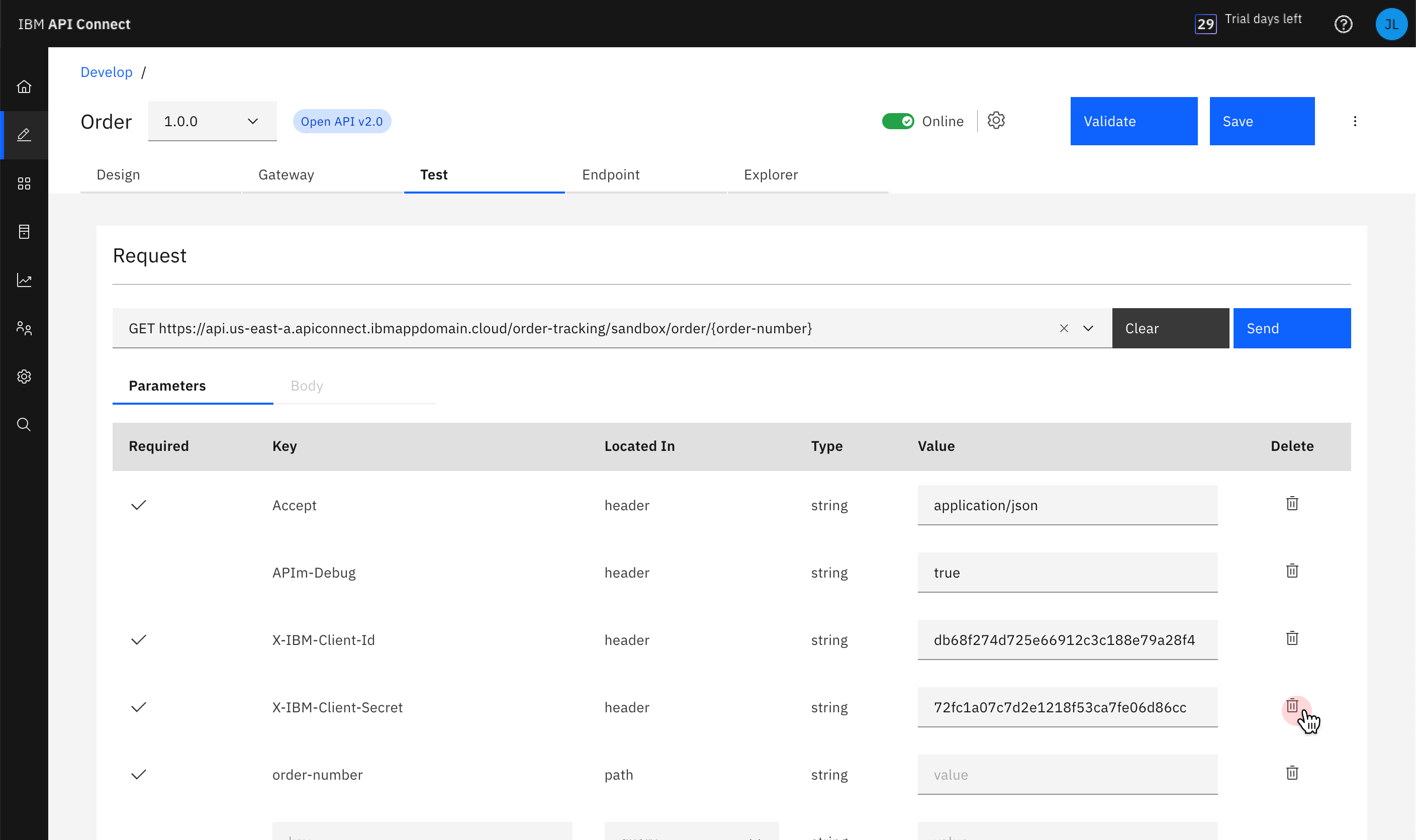Open the help question mark icon
The width and height of the screenshot is (1416, 840).
point(1343,24)
